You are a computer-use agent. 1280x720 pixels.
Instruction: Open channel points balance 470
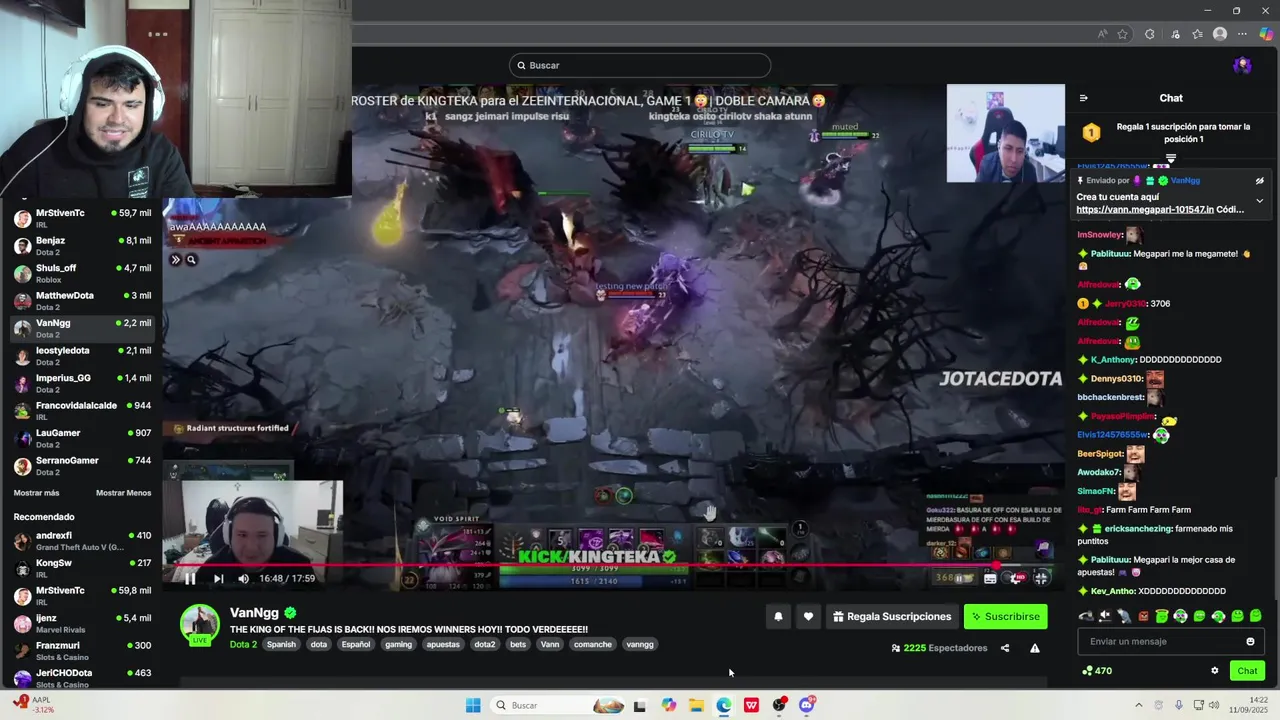click(1097, 671)
